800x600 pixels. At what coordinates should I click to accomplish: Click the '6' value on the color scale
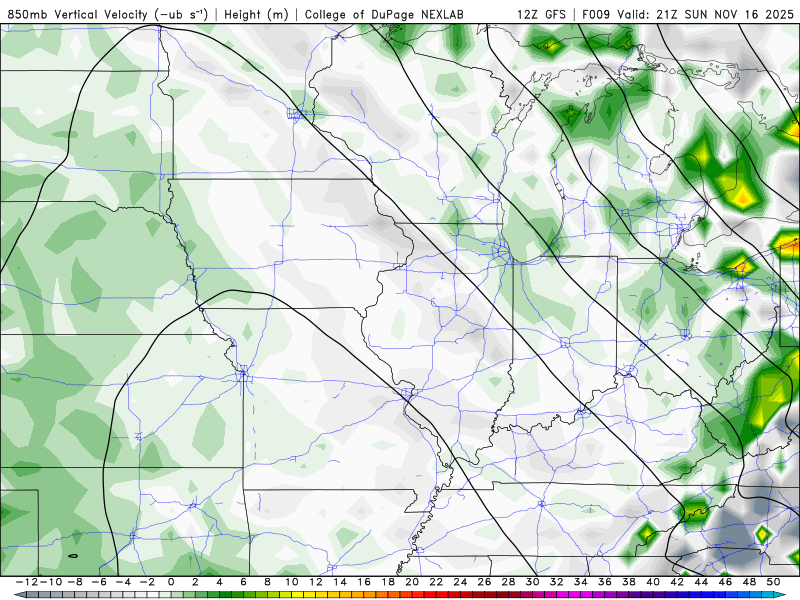[x=243, y=582]
